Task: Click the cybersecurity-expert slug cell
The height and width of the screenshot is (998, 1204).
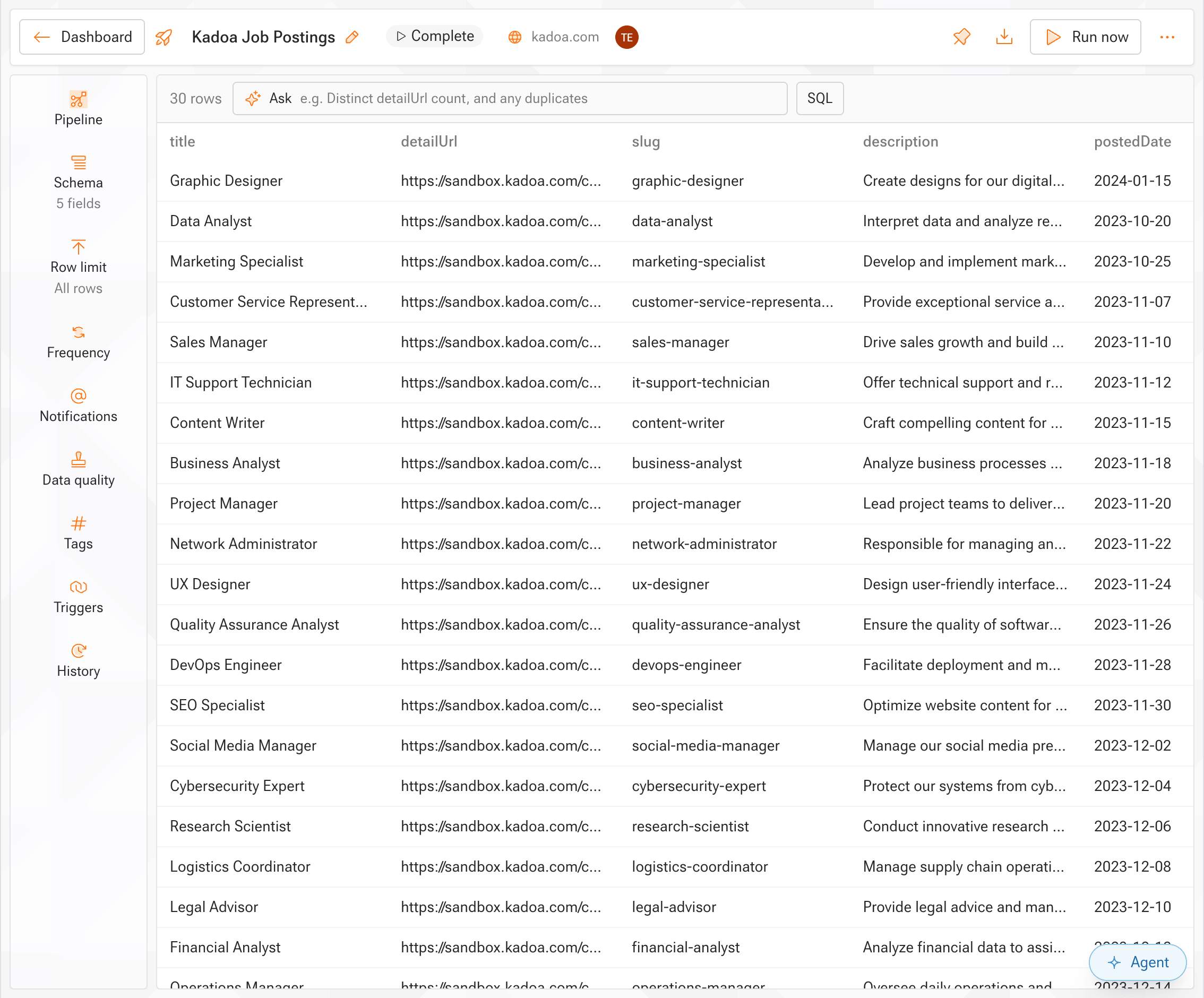Action: (698, 786)
